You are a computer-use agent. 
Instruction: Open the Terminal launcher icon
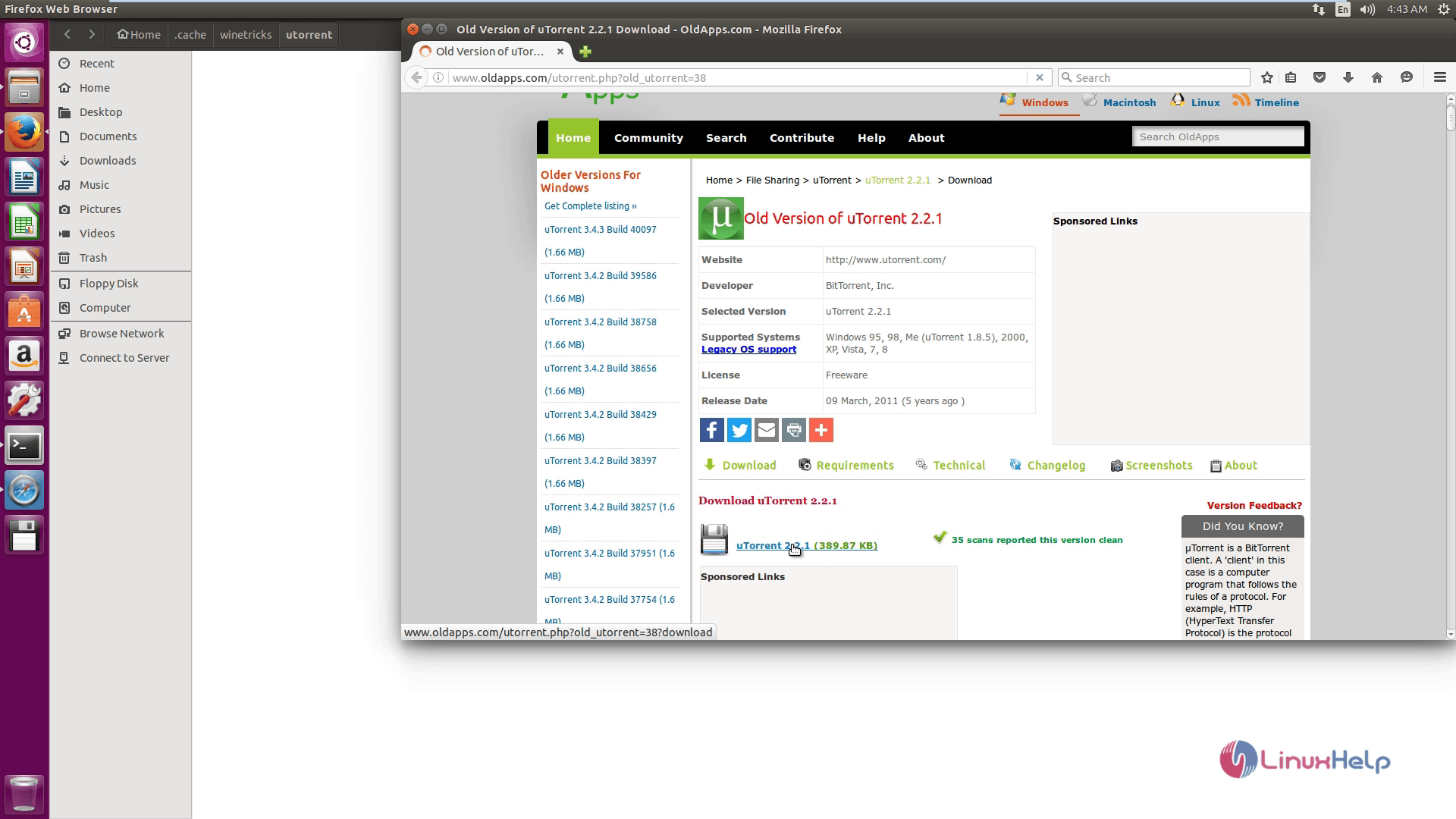pos(24,446)
